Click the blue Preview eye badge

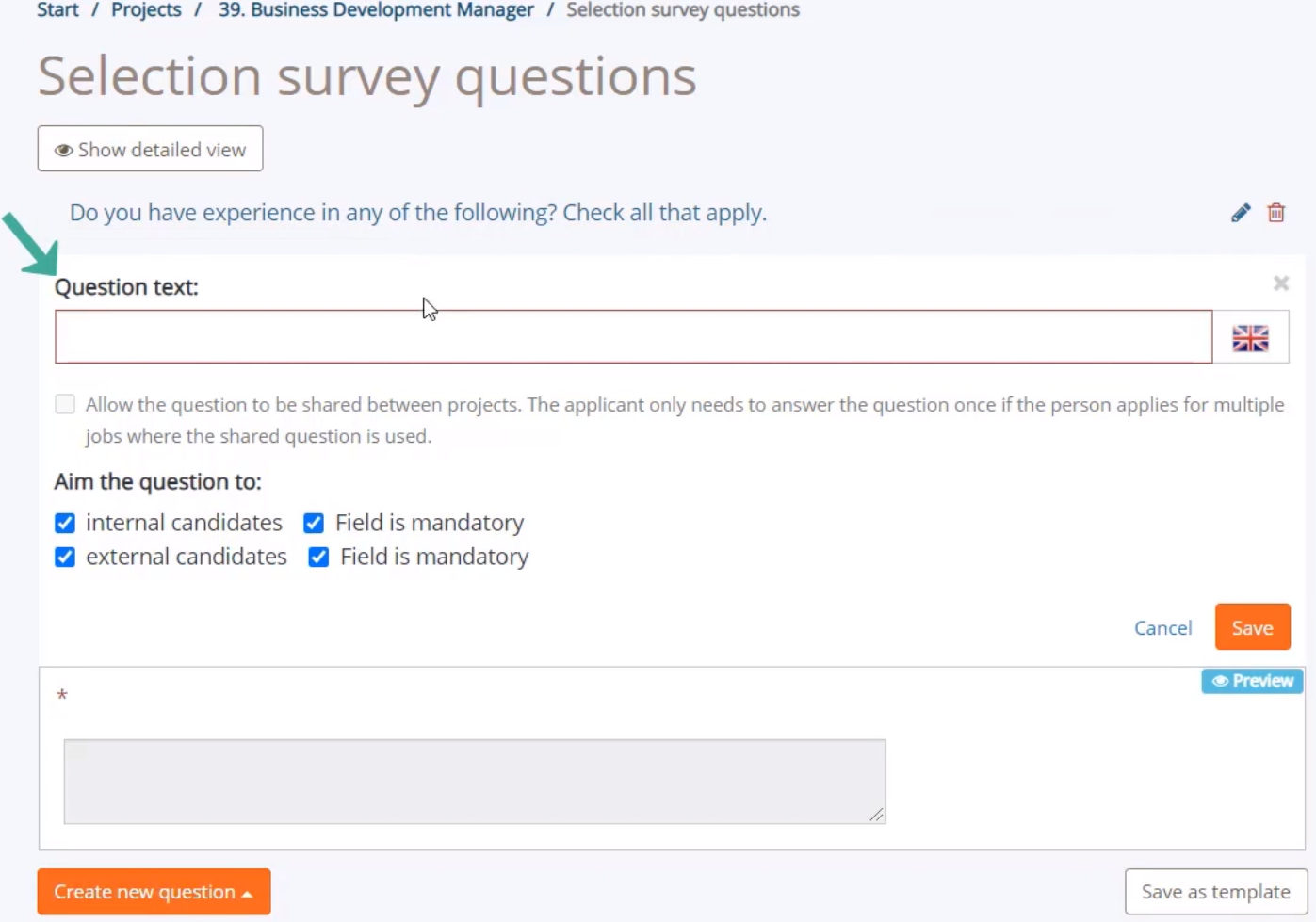[x=1252, y=681]
